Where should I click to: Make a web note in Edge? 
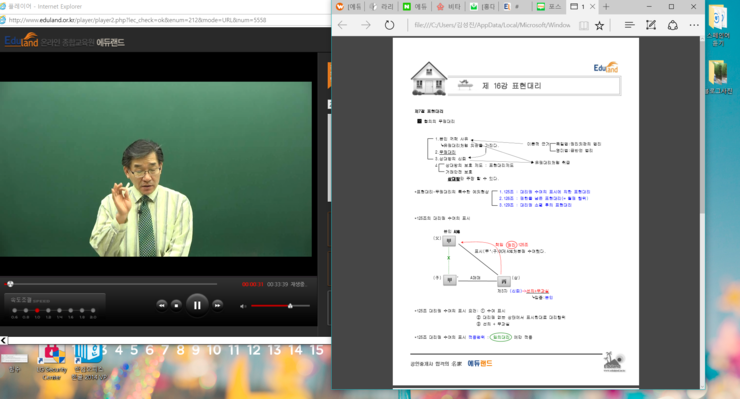click(651, 25)
